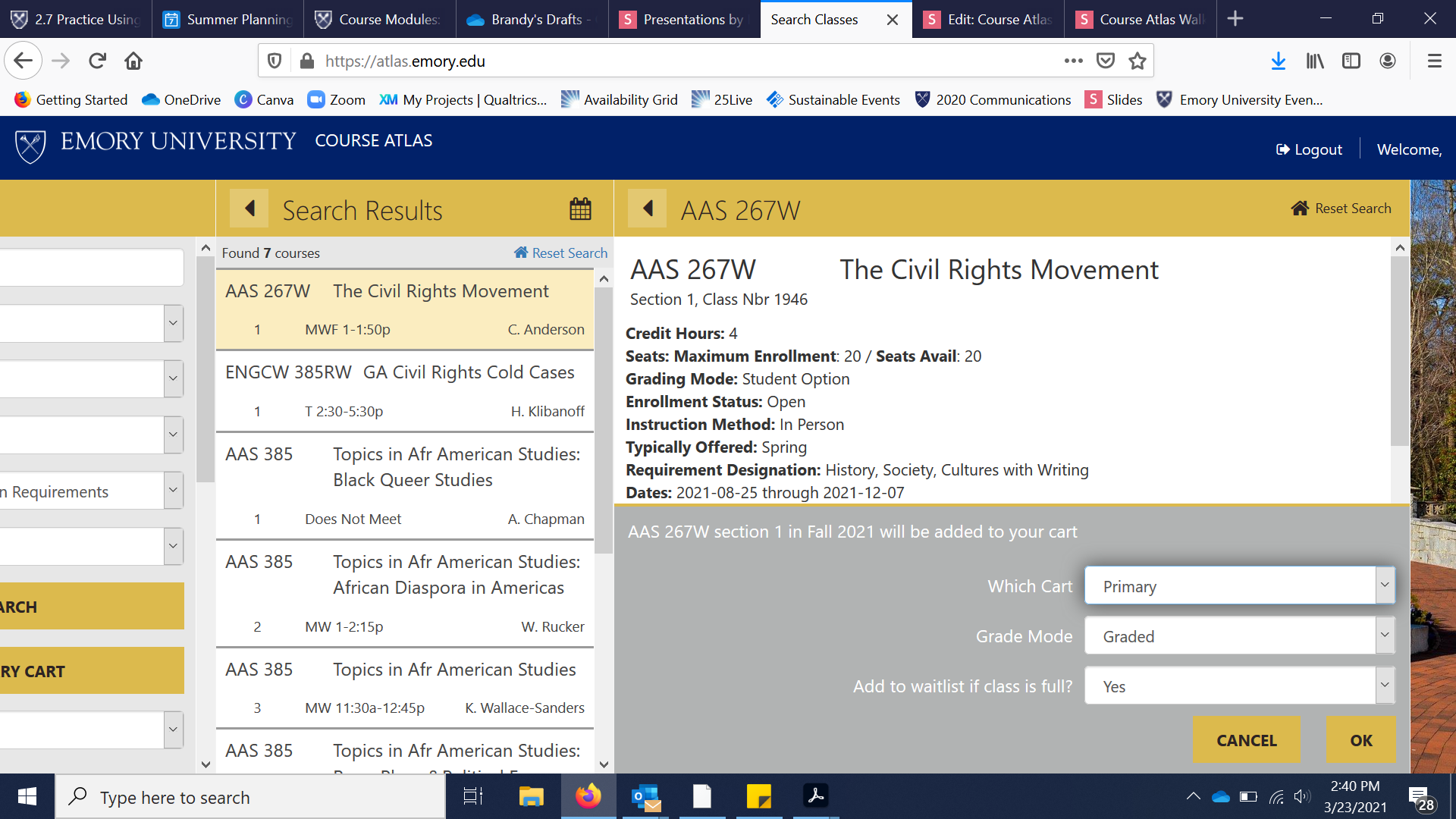Bookmark this page with the star icon
Screen dimensions: 1456x819
coord(1137,61)
